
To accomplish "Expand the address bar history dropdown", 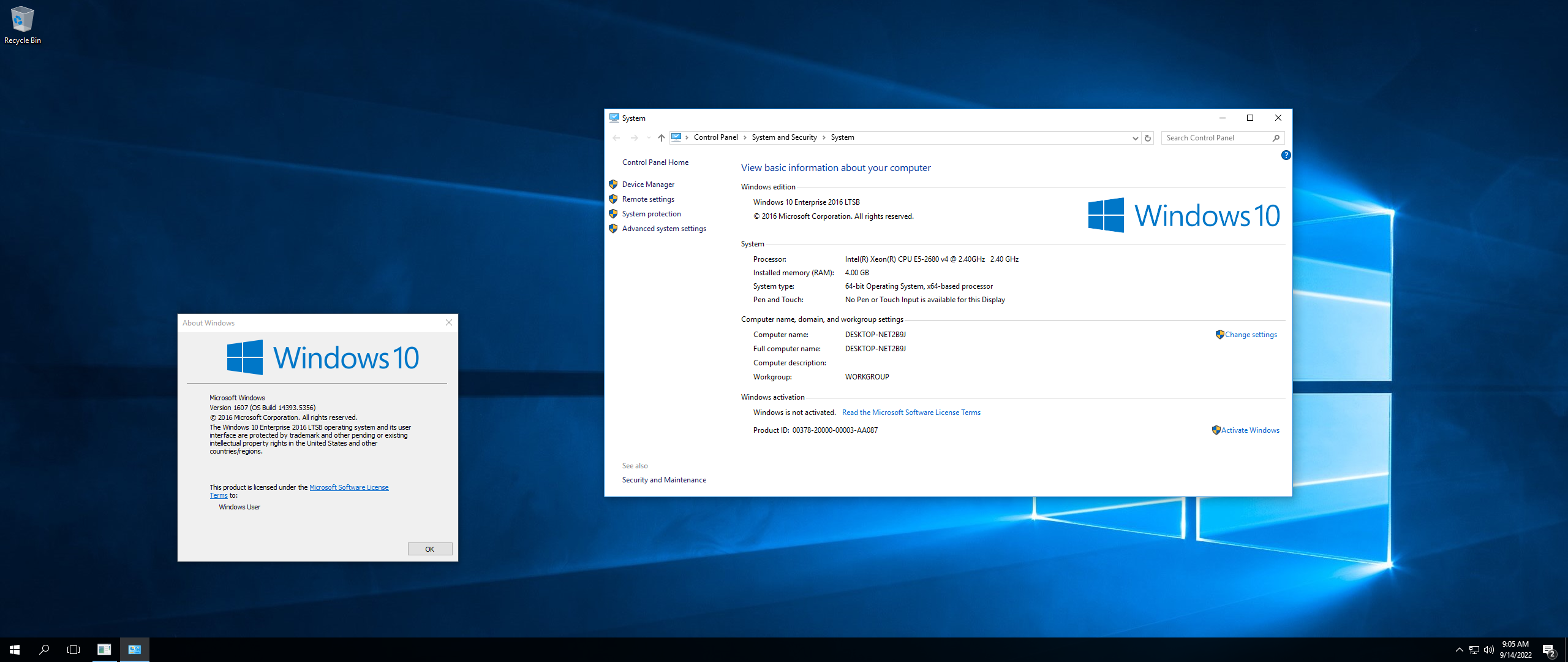I will pyautogui.click(x=1135, y=138).
